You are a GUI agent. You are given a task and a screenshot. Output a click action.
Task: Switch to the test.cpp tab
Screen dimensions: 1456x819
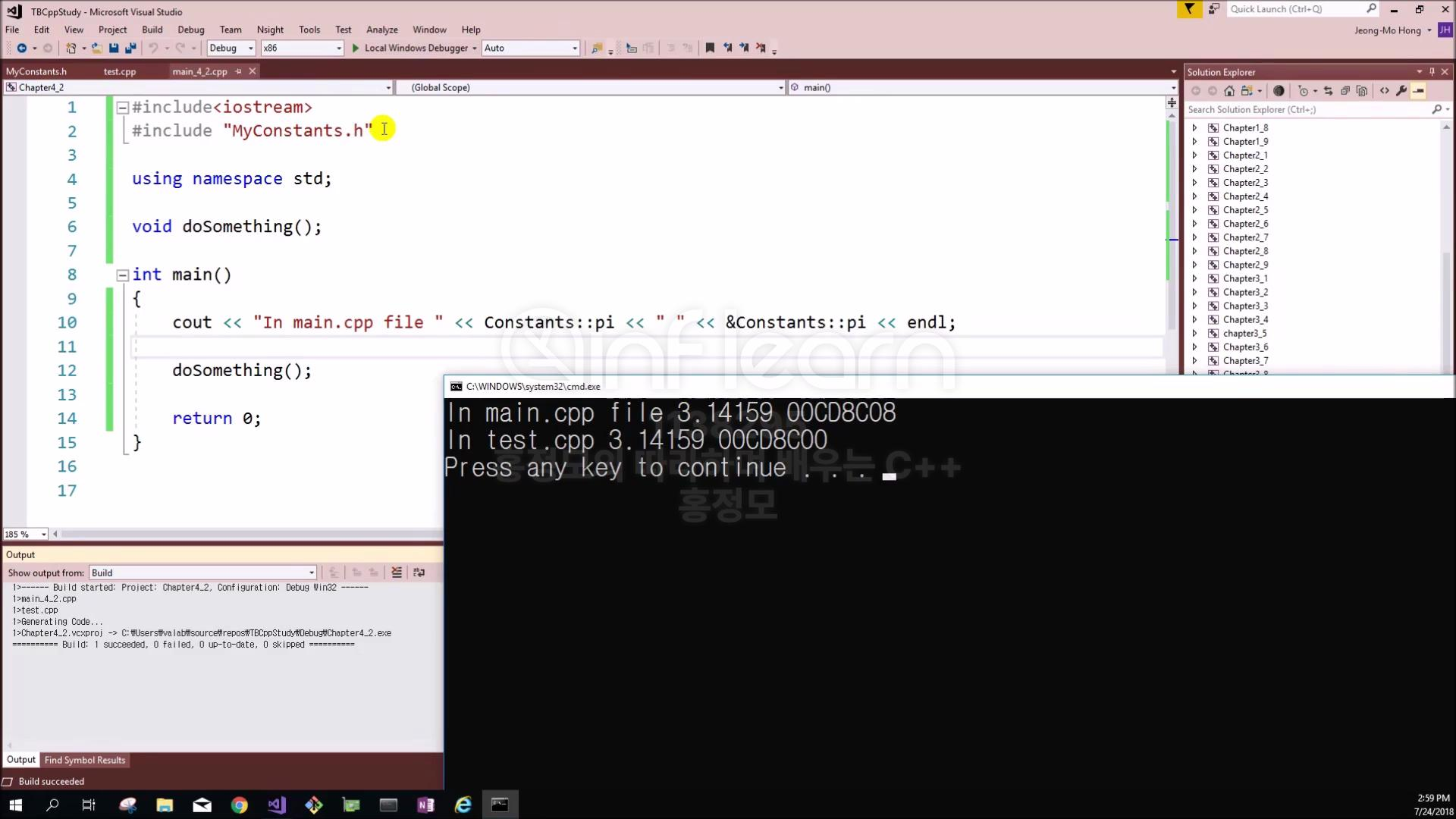click(119, 71)
